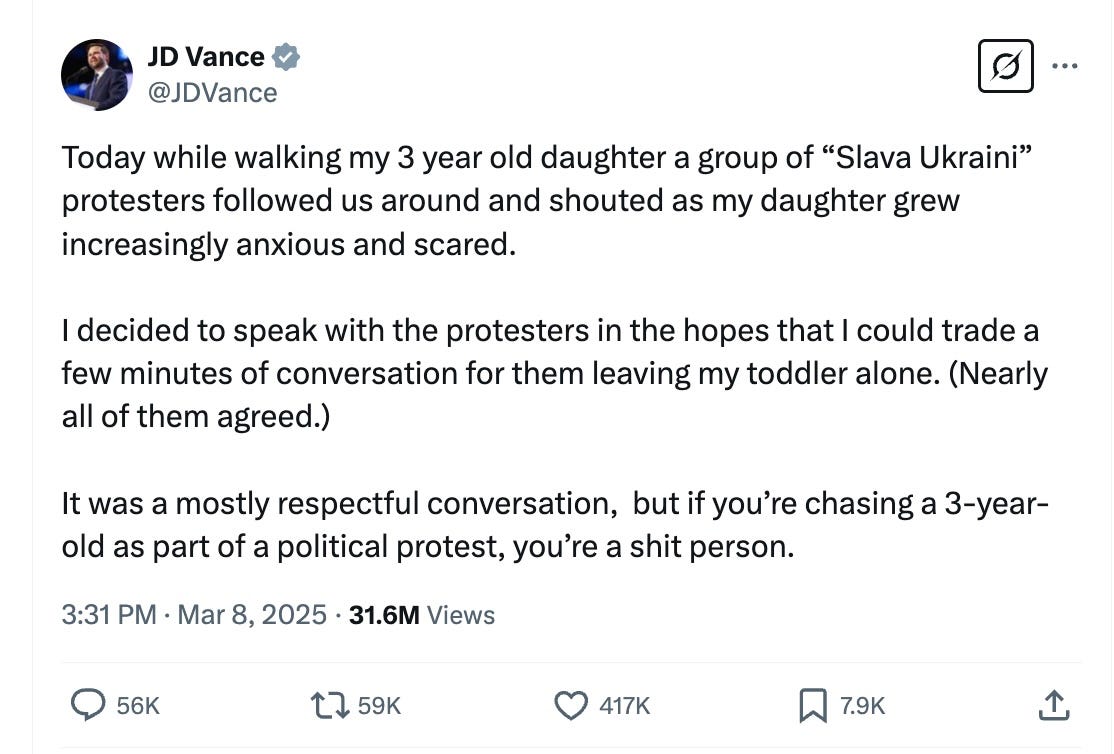Open reply options via comment bubble

(x=88, y=705)
